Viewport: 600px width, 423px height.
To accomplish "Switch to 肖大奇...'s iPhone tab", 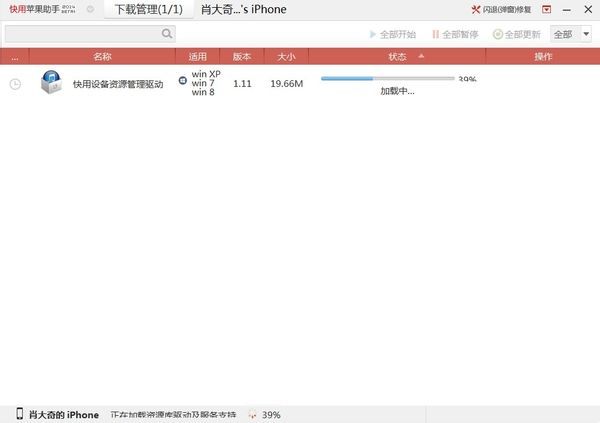I will 244,9.
